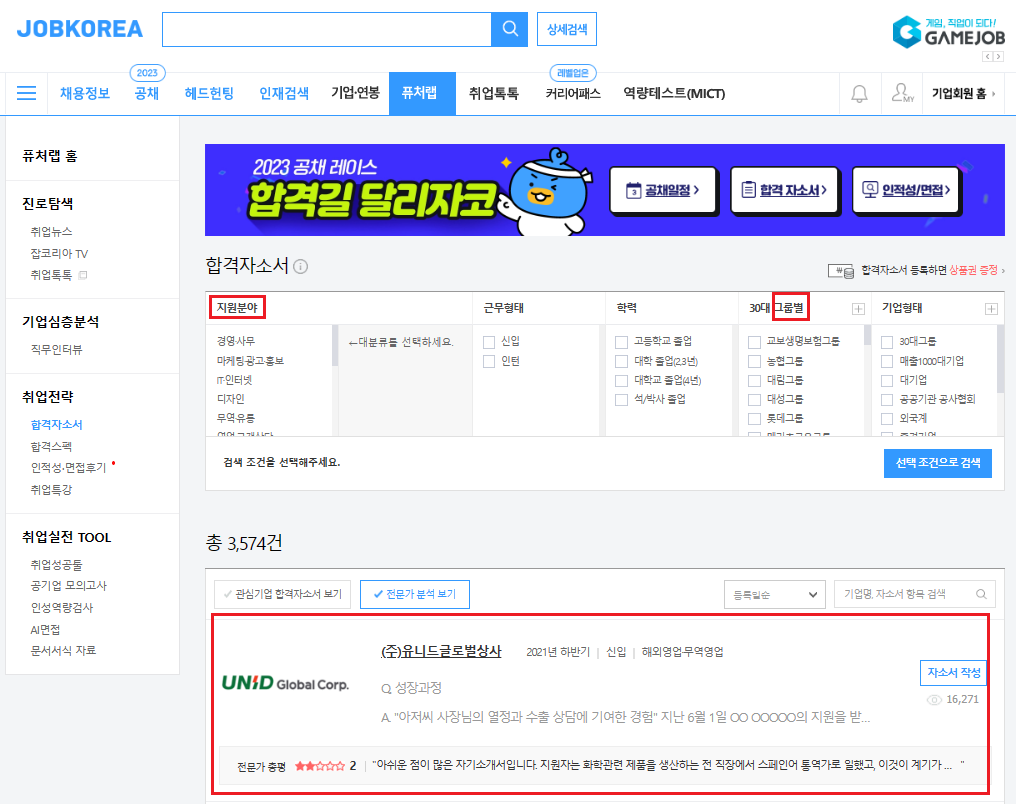1016x804 pixels.
Task: Check the 공공기관 공사협회 checkbox
Action: tap(887, 400)
